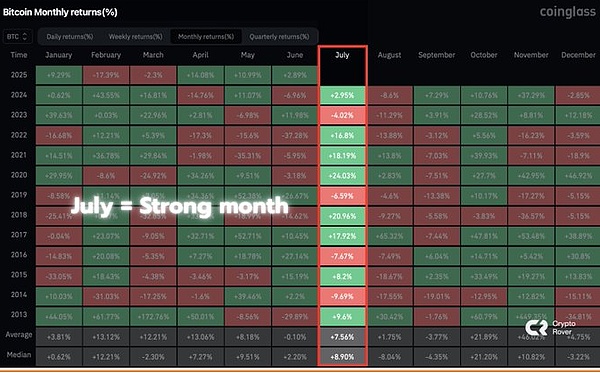Open the BTC coin selector dropdown
600x373 pixels.
pos(18,37)
